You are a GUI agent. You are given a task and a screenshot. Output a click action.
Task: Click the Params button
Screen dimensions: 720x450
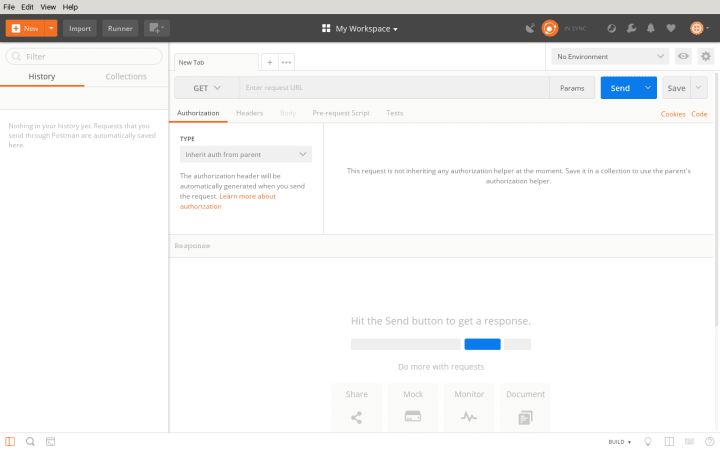point(572,88)
